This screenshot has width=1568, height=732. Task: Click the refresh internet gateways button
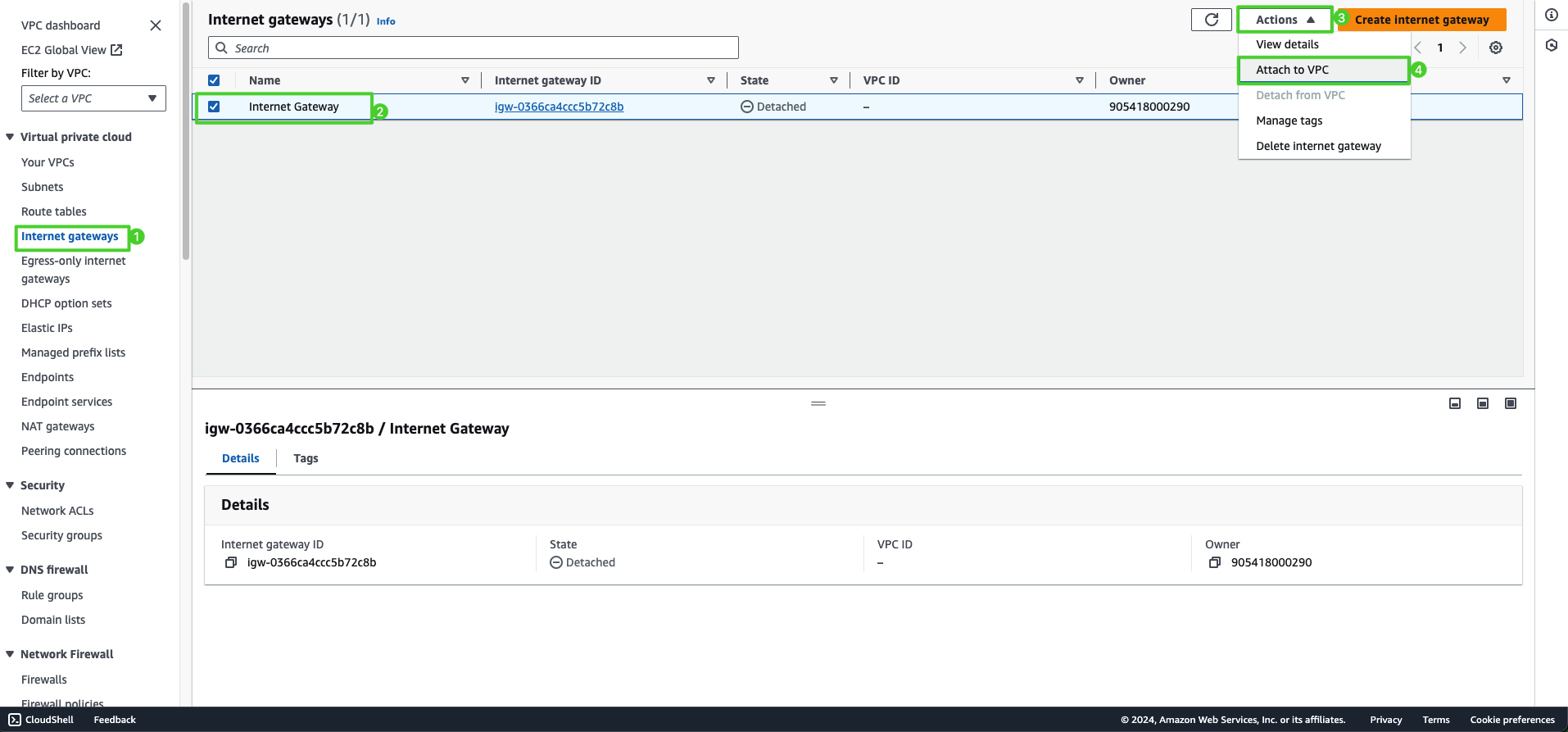pyautogui.click(x=1211, y=20)
